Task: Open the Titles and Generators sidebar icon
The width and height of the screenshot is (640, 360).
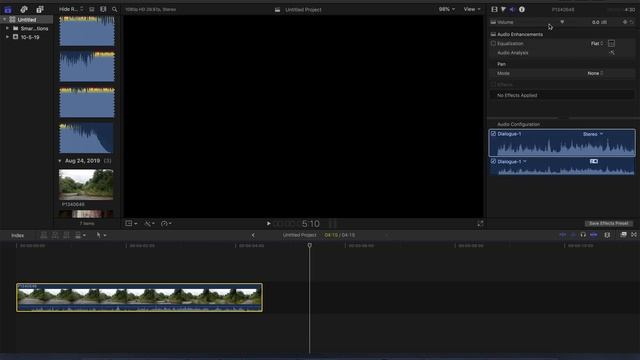Action: pos(40,9)
